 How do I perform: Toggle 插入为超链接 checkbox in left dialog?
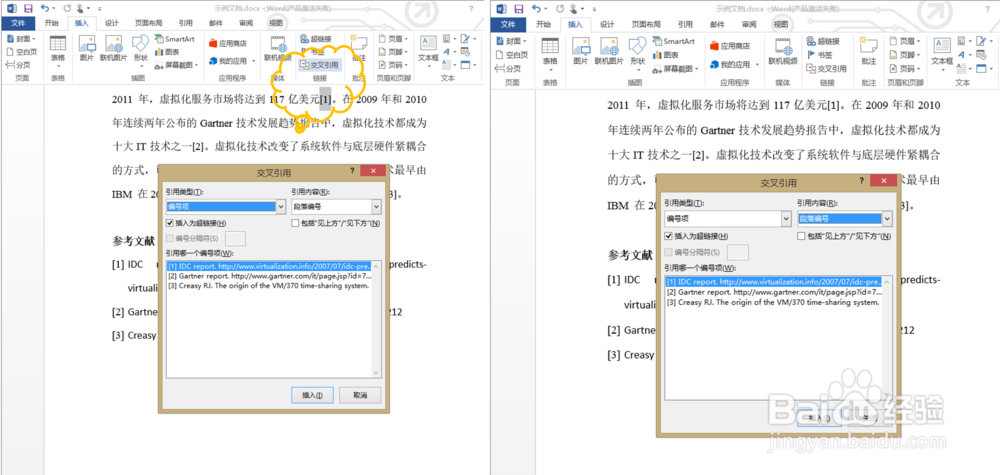[169, 223]
